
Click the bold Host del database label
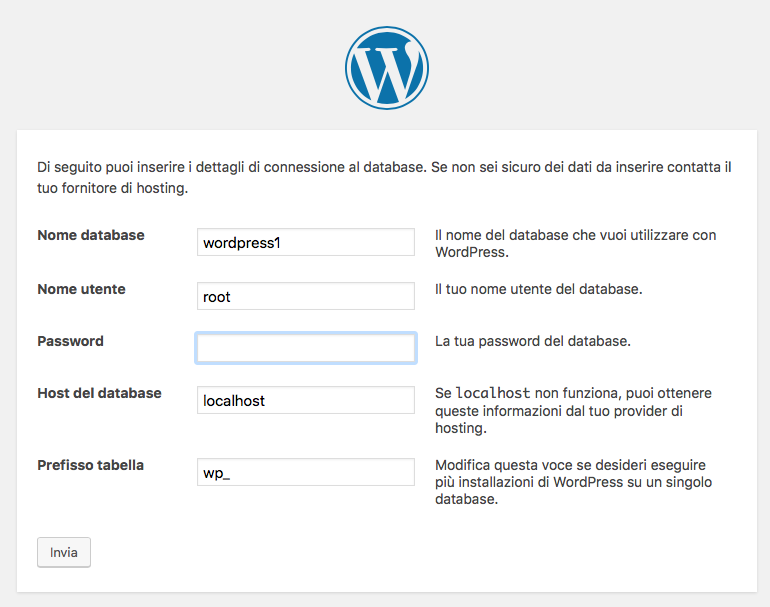(x=99, y=393)
